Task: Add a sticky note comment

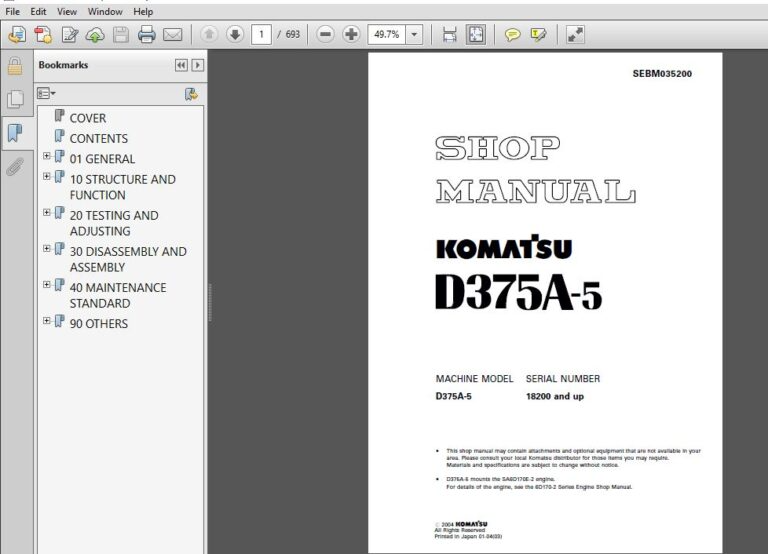Action: click(x=512, y=35)
